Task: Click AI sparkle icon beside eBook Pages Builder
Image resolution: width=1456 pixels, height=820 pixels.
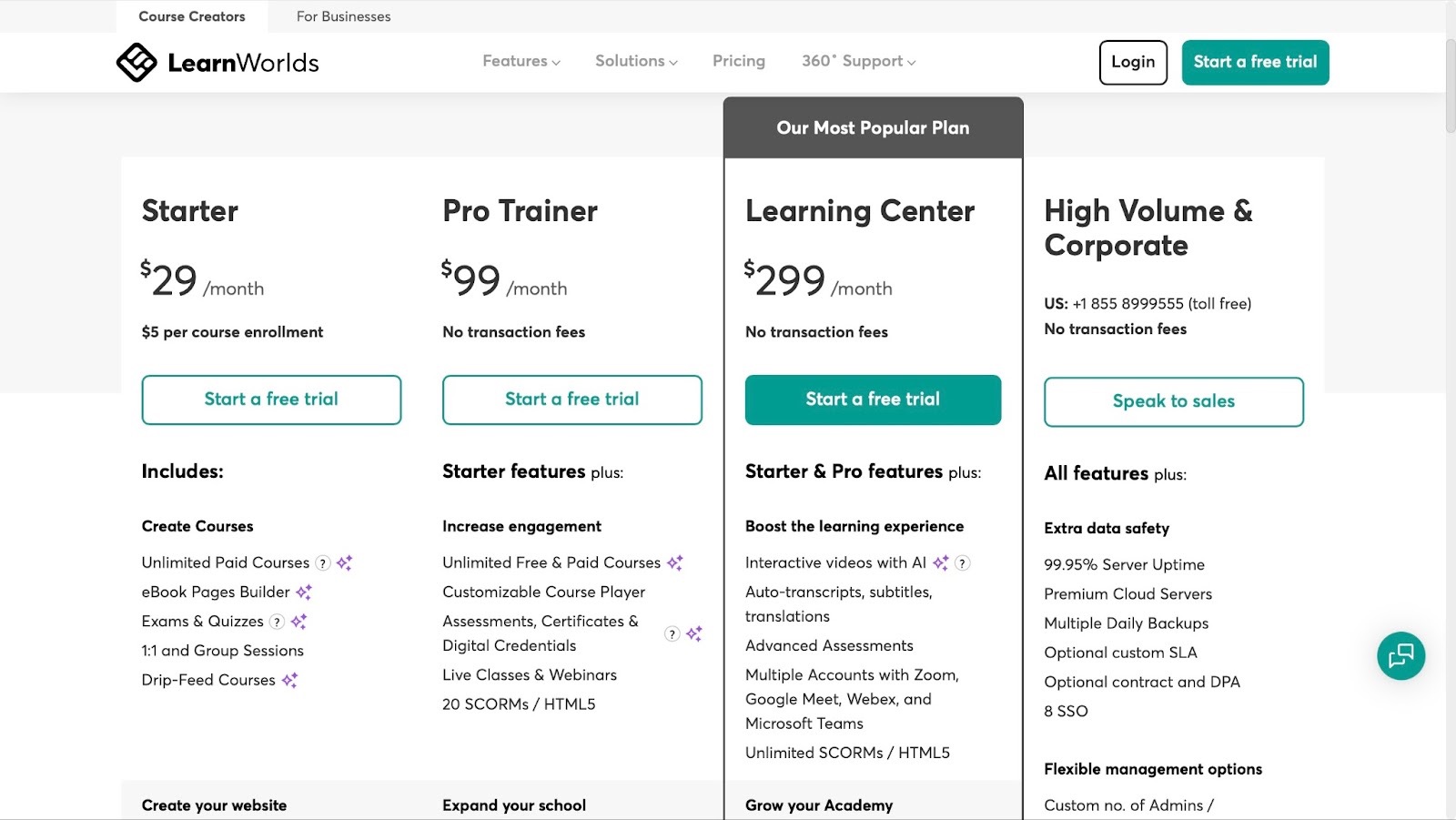Action: point(304,592)
